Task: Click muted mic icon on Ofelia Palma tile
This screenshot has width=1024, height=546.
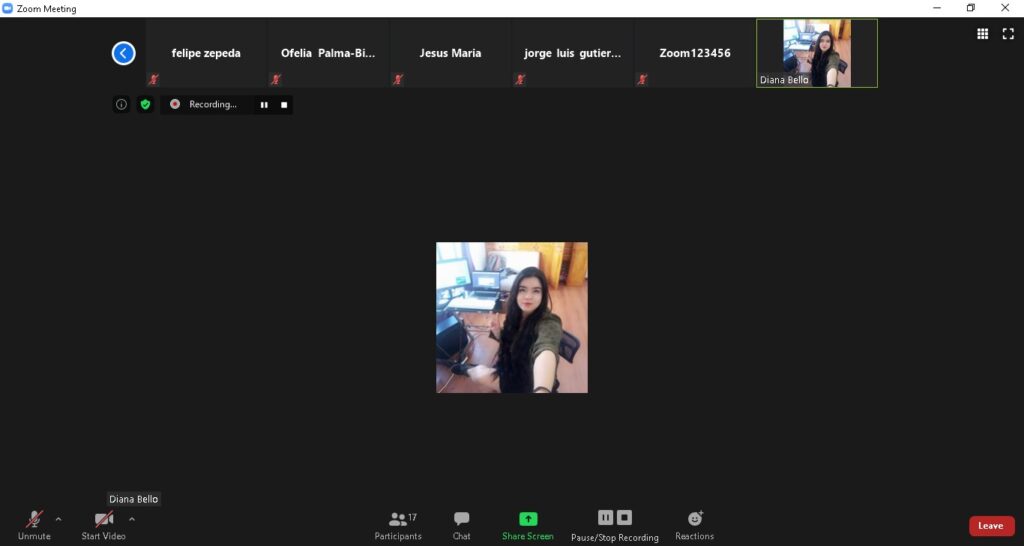Action: 276,80
